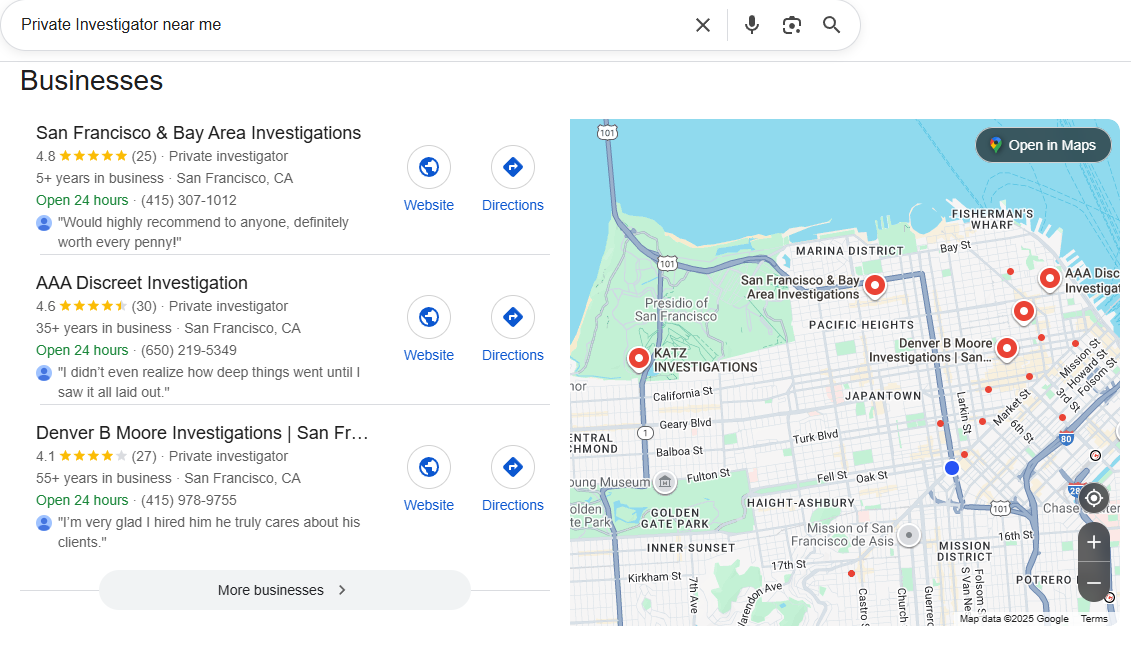The height and width of the screenshot is (646, 1131).
Task: Open Denver B Moore Investigations listing
Action: tap(202, 433)
